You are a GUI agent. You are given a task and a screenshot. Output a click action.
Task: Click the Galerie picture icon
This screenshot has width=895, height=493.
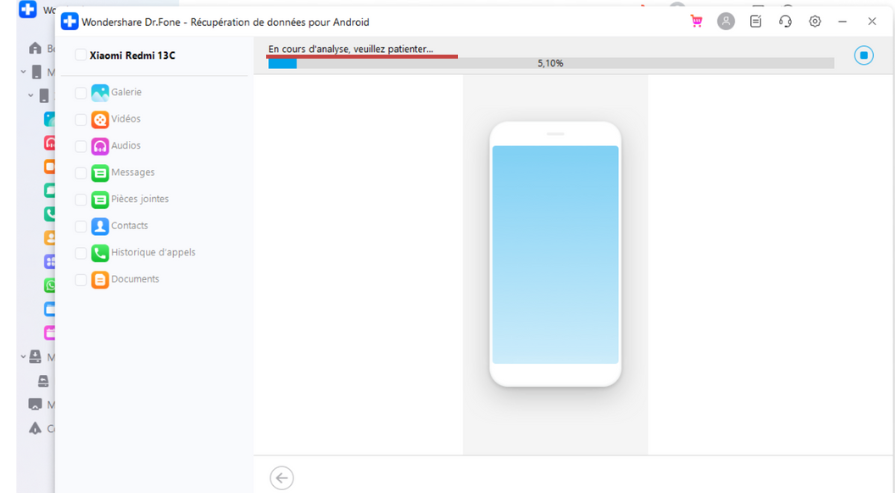100,92
